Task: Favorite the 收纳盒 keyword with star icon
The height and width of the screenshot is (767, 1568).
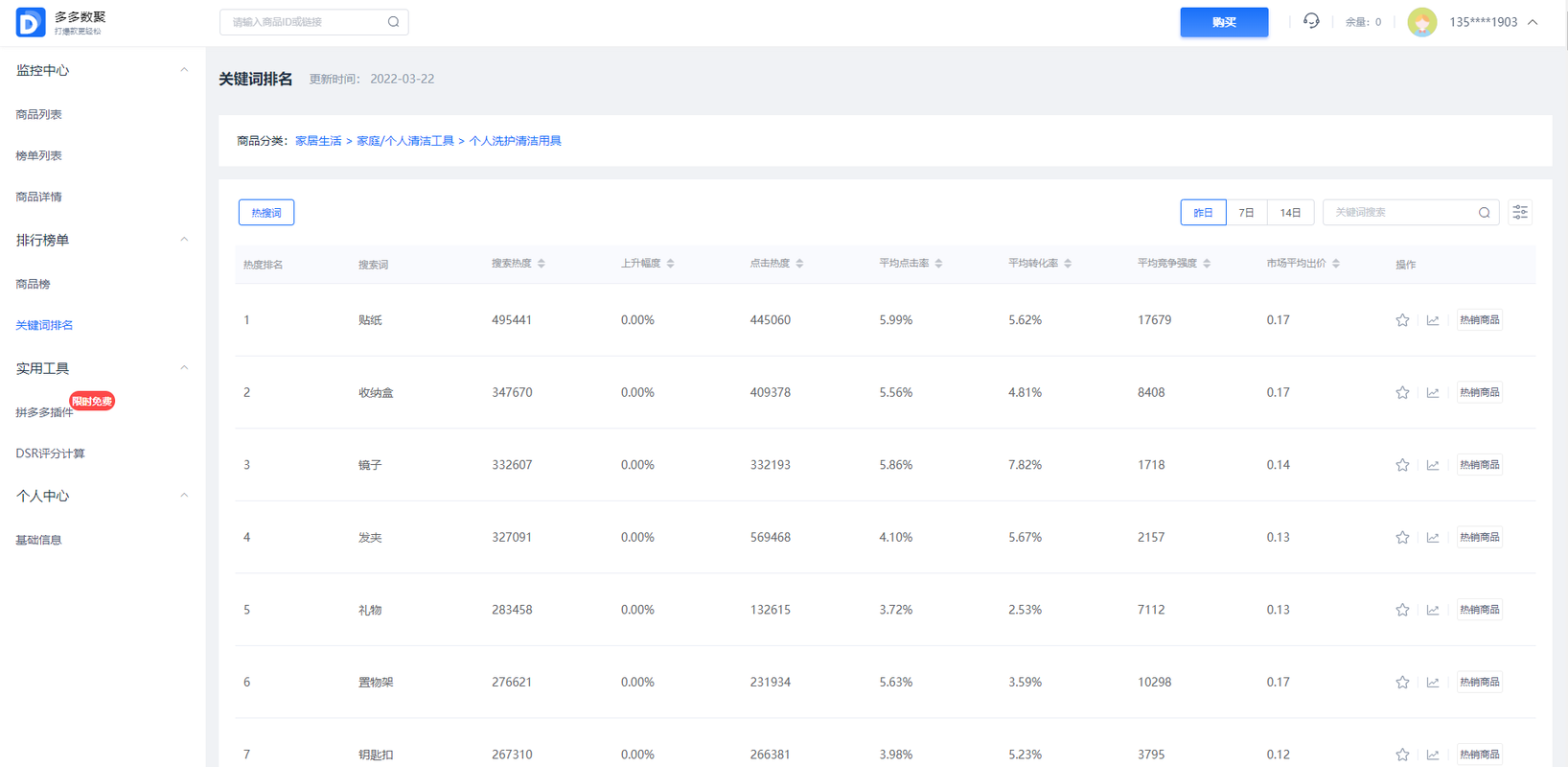Action: click(1402, 392)
